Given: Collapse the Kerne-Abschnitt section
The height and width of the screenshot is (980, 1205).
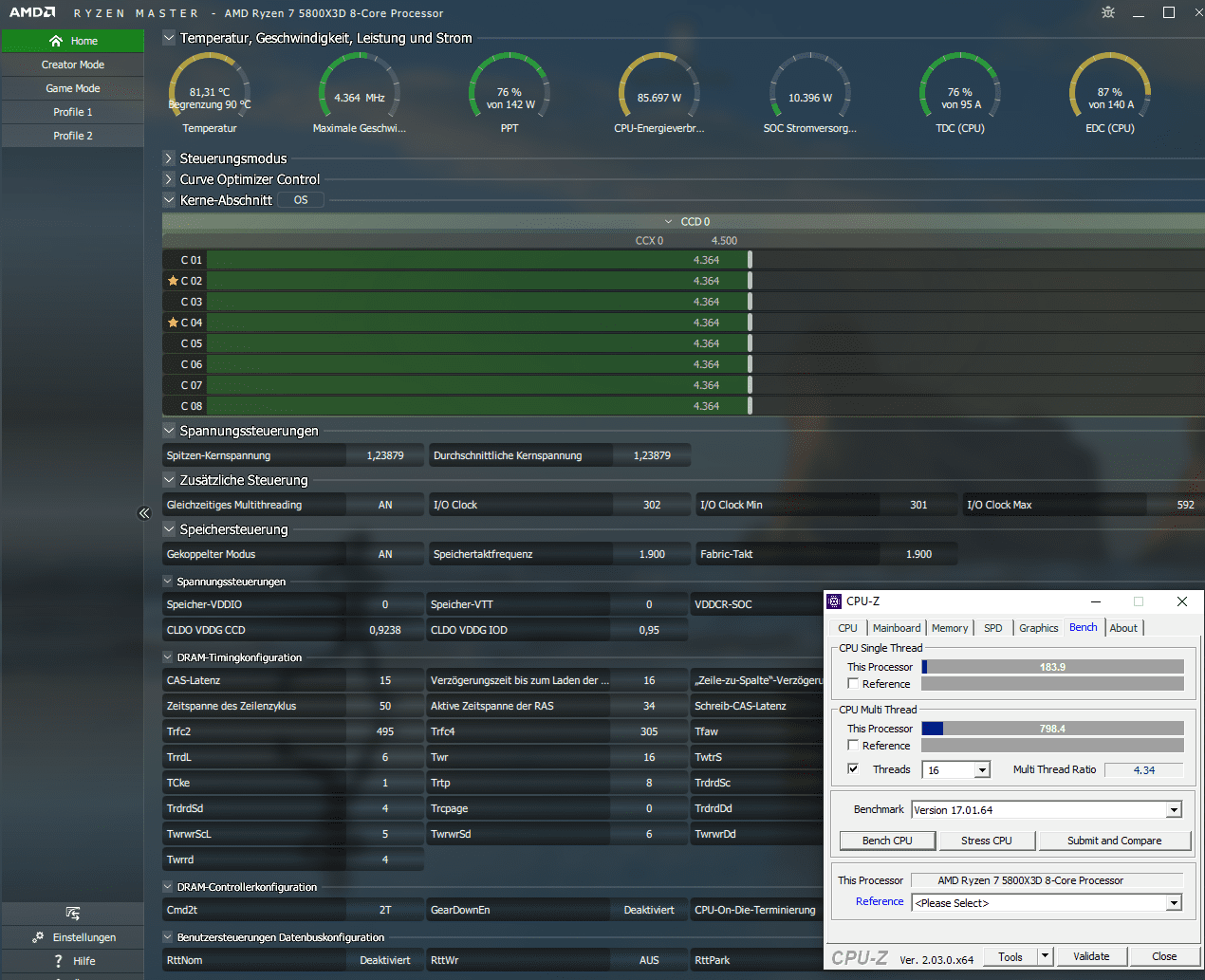Looking at the screenshot, I should [x=169, y=200].
